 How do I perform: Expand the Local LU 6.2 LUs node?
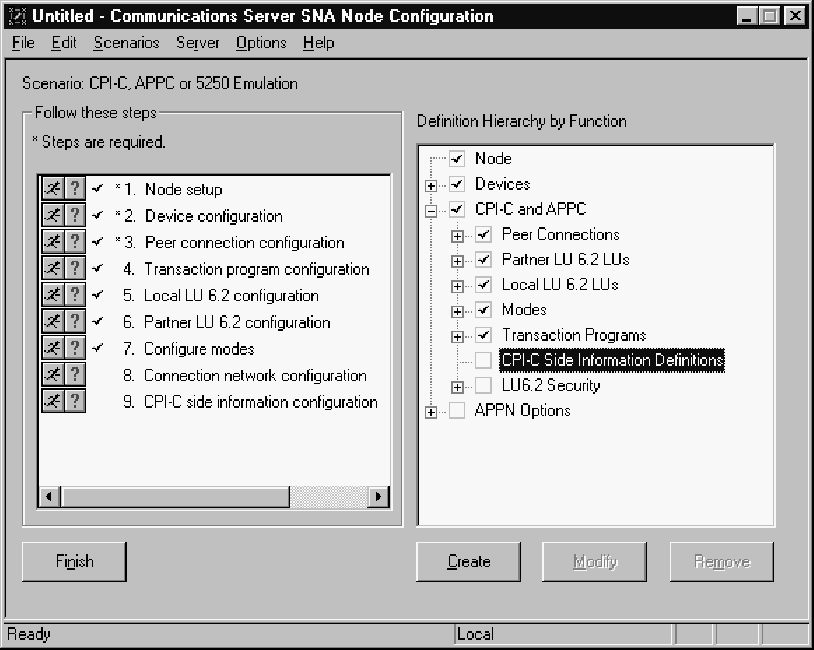[457, 287]
